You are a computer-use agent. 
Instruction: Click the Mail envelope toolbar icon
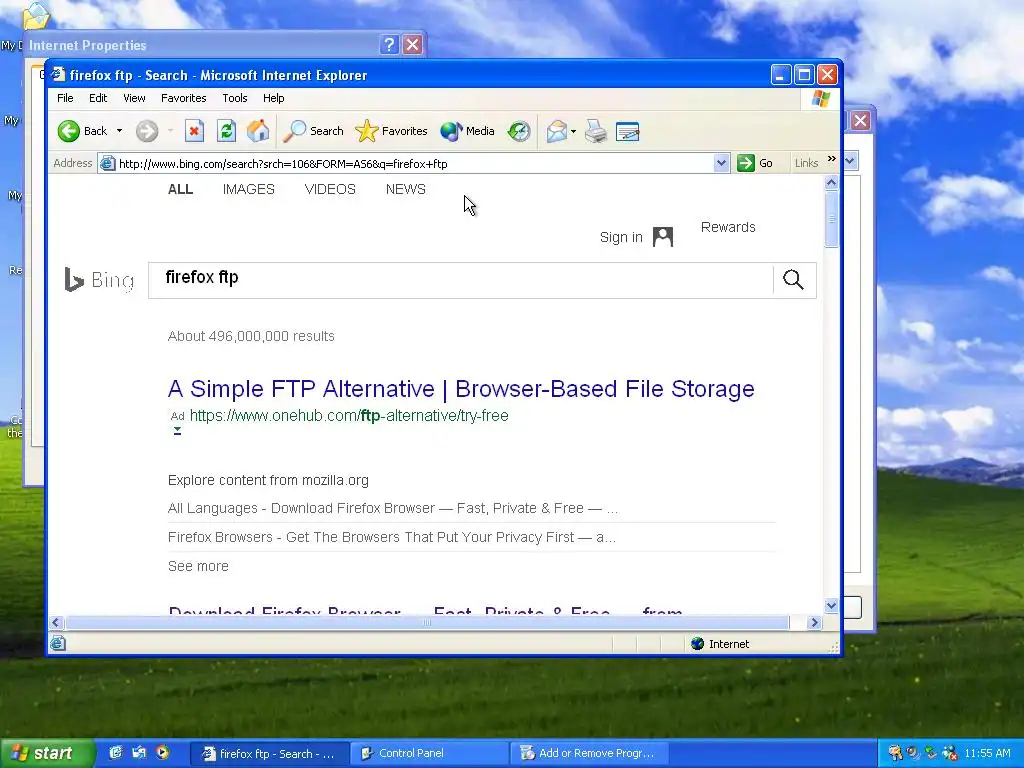[x=556, y=131]
